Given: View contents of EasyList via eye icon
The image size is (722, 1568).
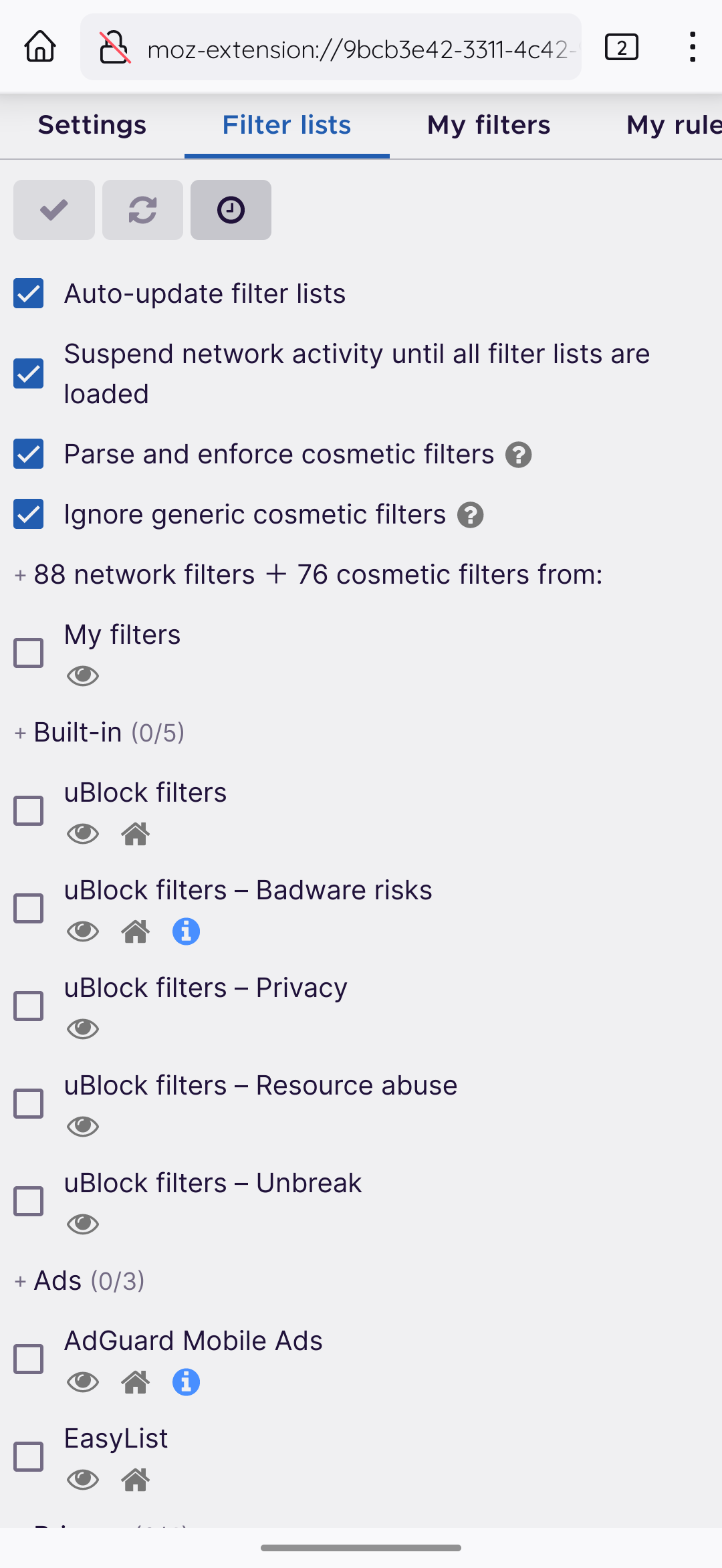Looking at the screenshot, I should [x=82, y=1480].
